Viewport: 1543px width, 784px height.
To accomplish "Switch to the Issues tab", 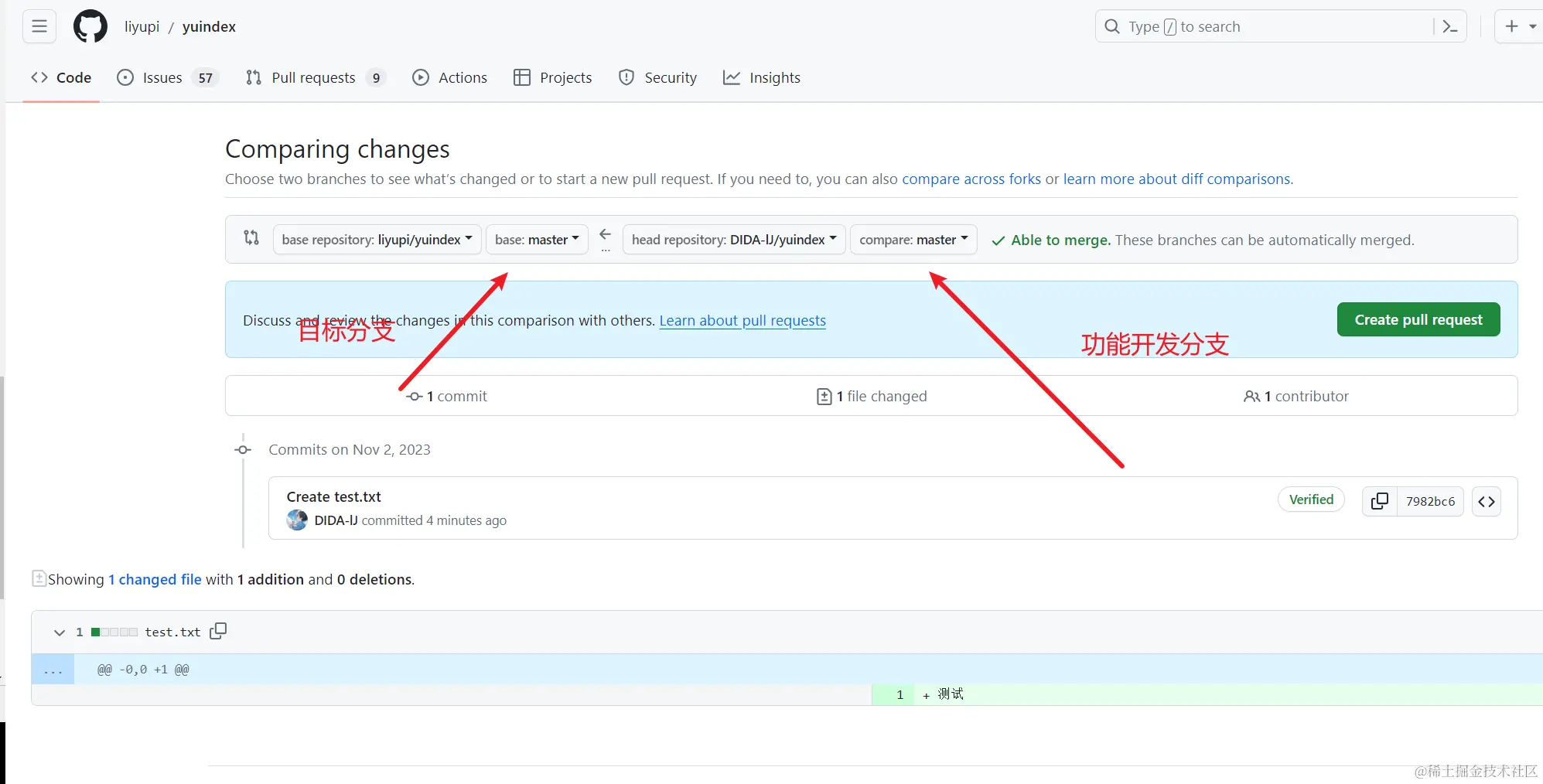I will [168, 77].
